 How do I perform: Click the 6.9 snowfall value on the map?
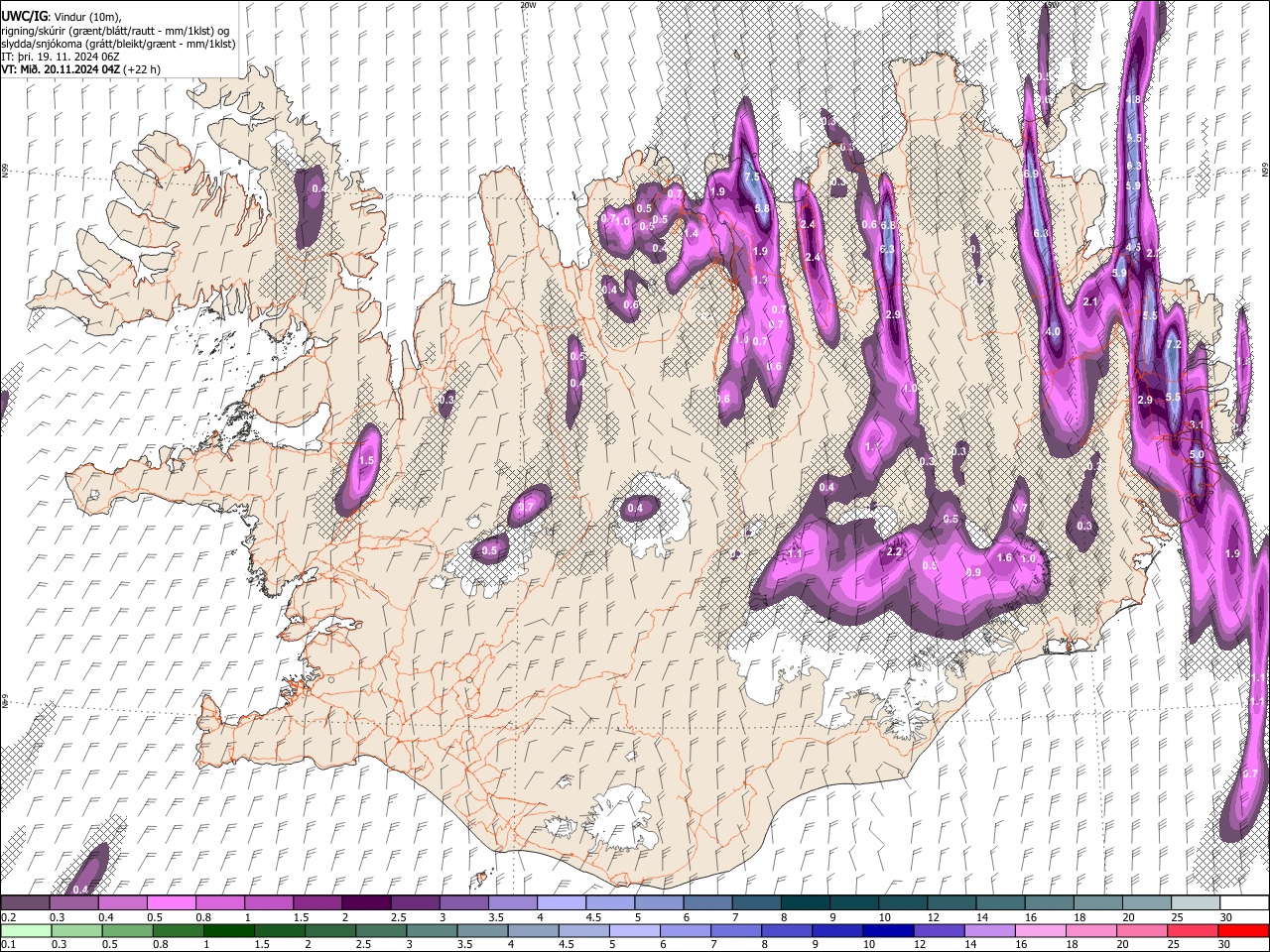[1031, 174]
